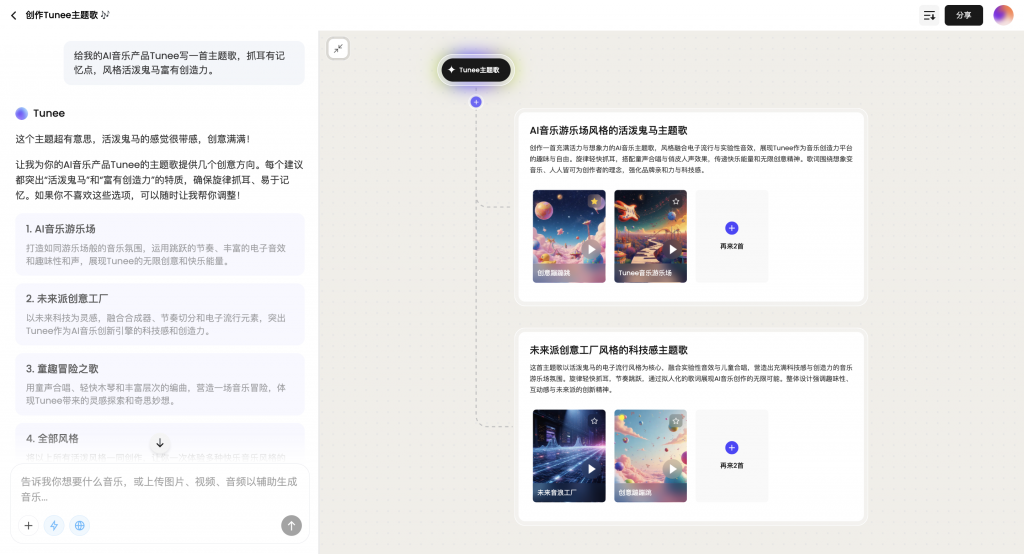1024x554 pixels.
Task: Click the collapse canvas icon at top-left of canvas
Action: [x=338, y=48]
